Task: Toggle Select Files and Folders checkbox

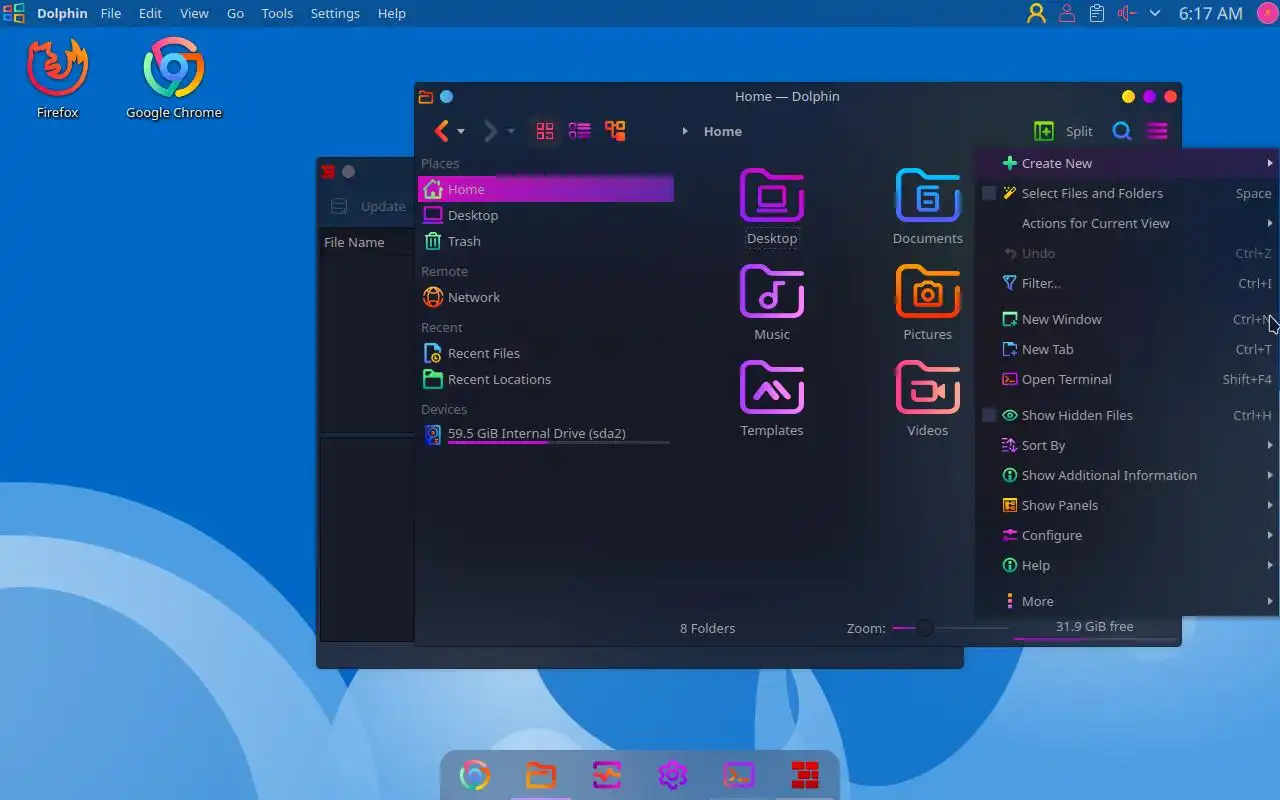Action: point(989,193)
